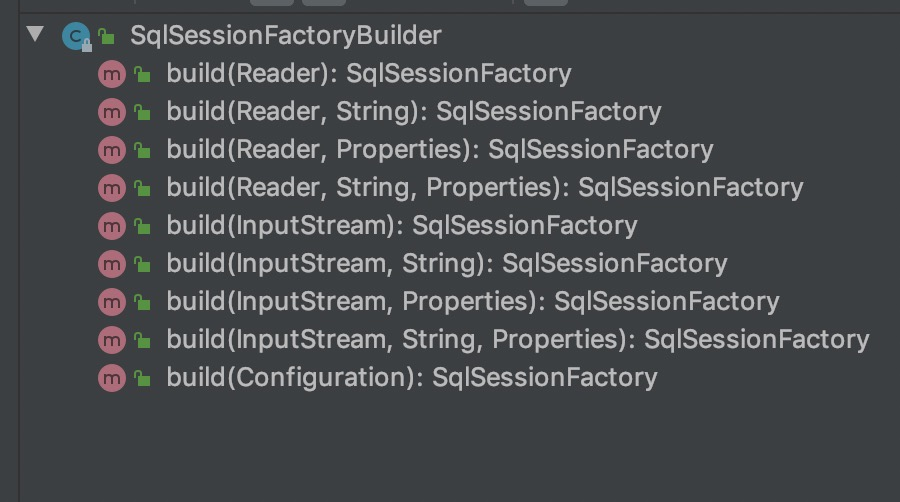900x502 pixels.
Task: Select build(Reader, Properties) method entry
Action: (x=440, y=149)
